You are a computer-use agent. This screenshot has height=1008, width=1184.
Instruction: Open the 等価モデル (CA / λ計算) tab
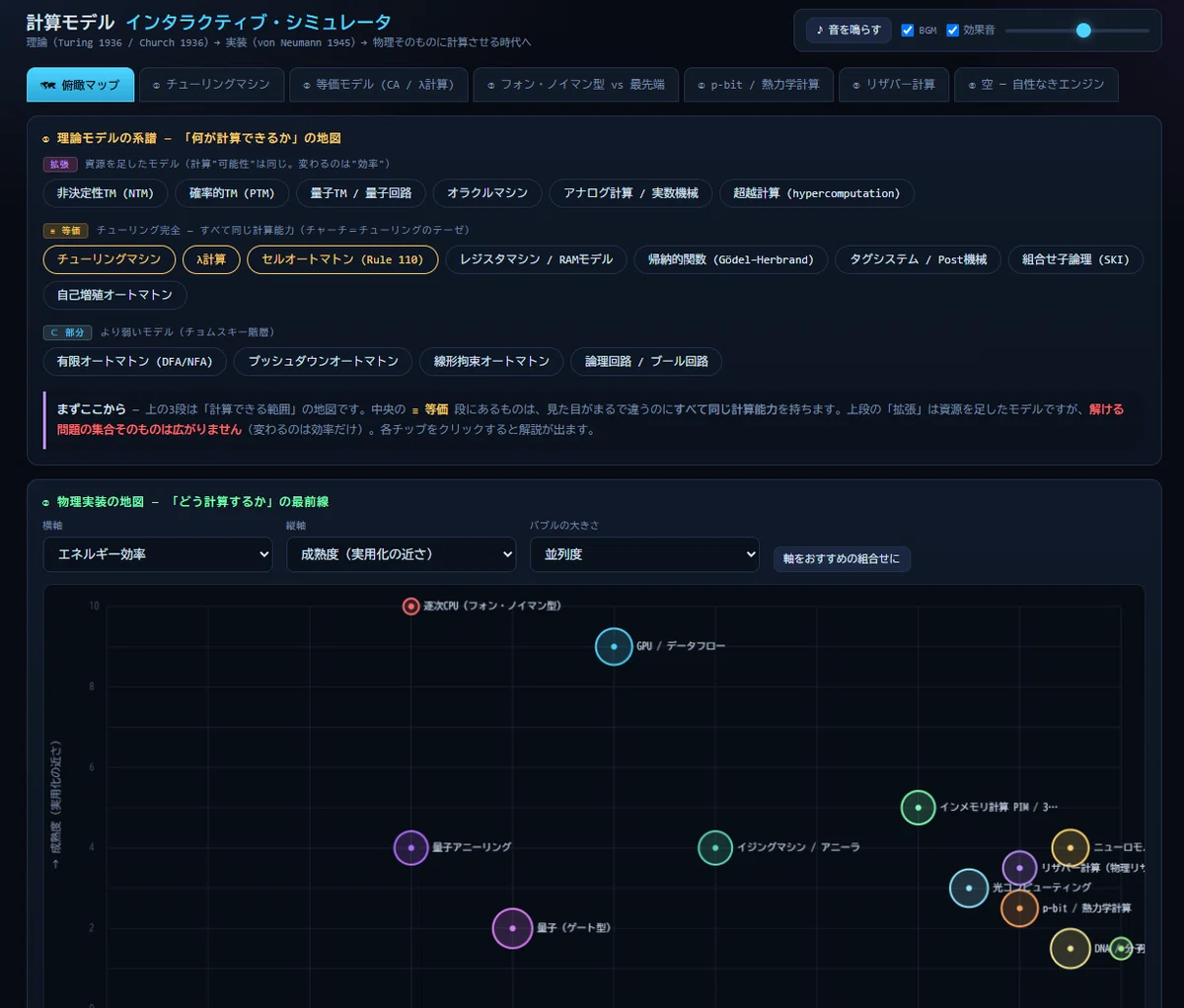pos(379,85)
